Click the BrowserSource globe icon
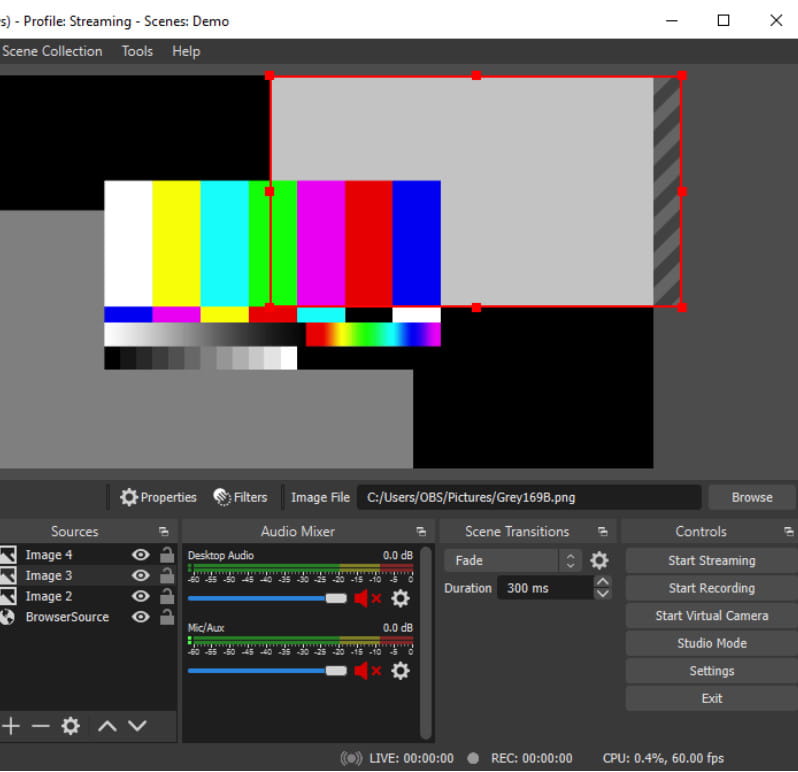The height and width of the screenshot is (772, 798). [x=7, y=617]
